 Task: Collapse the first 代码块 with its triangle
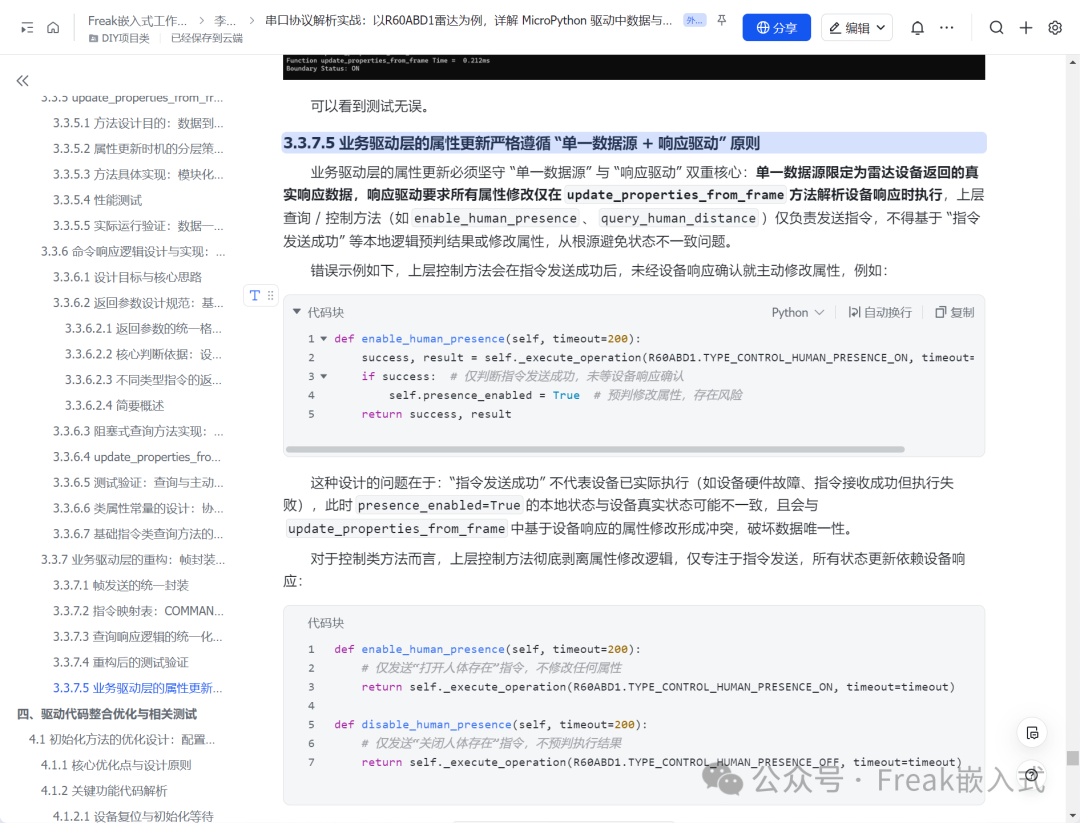(x=297, y=312)
